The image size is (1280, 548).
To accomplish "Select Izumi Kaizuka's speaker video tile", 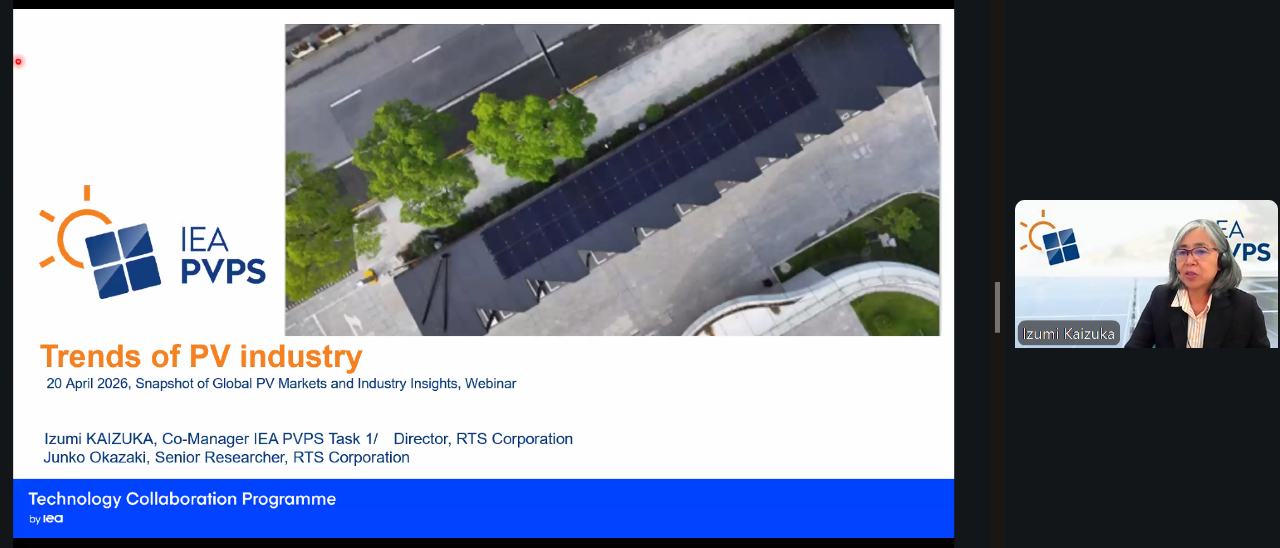I will click(1146, 273).
